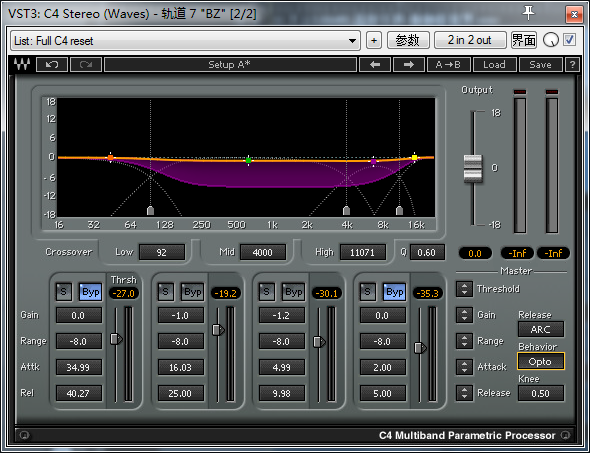Click the Low crossover handle on graph
The height and width of the screenshot is (453, 590).
pyautogui.click(x=151, y=210)
